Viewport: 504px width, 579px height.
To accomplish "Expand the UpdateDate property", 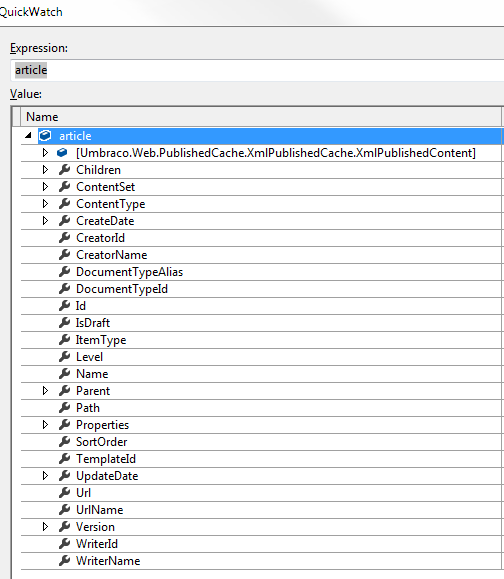I will pyautogui.click(x=45, y=476).
